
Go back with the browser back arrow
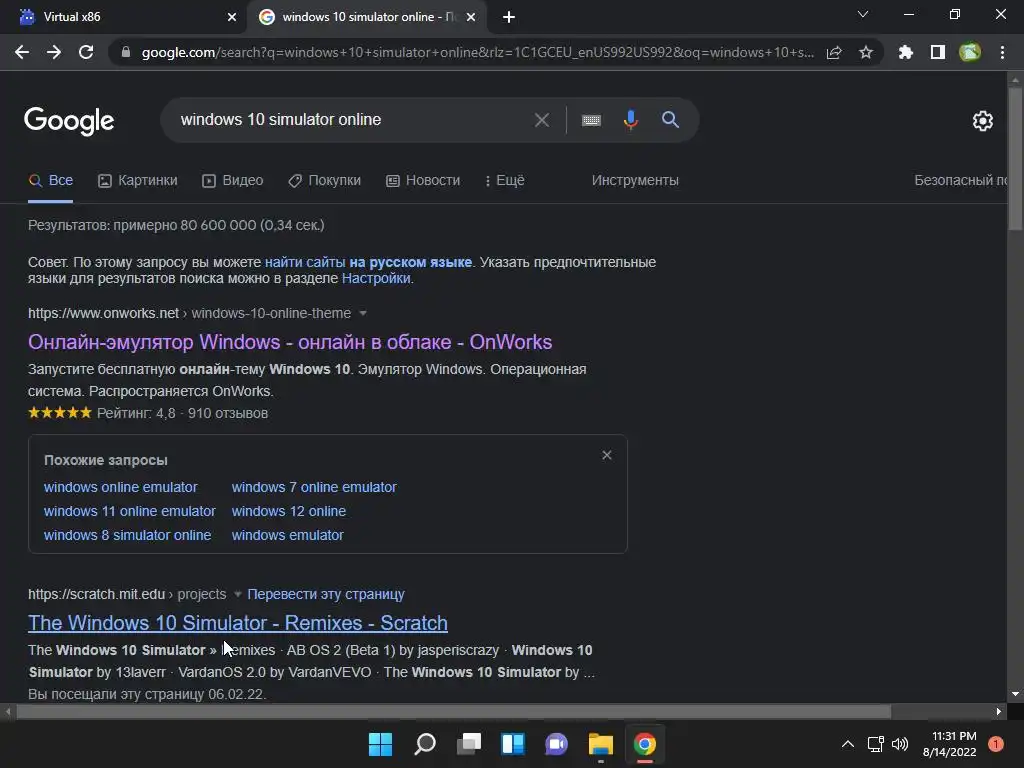[x=22, y=52]
